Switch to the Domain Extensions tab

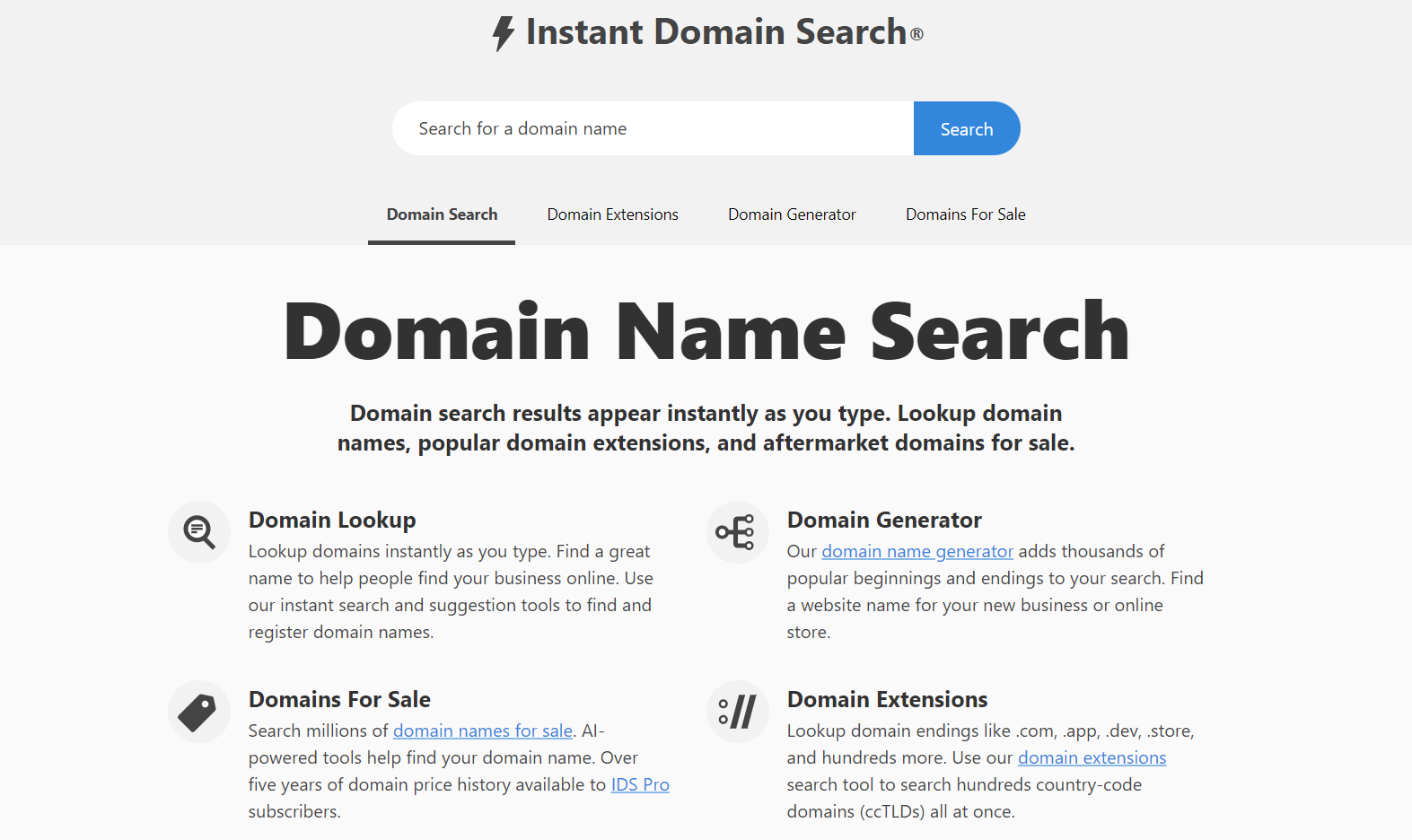click(x=613, y=214)
